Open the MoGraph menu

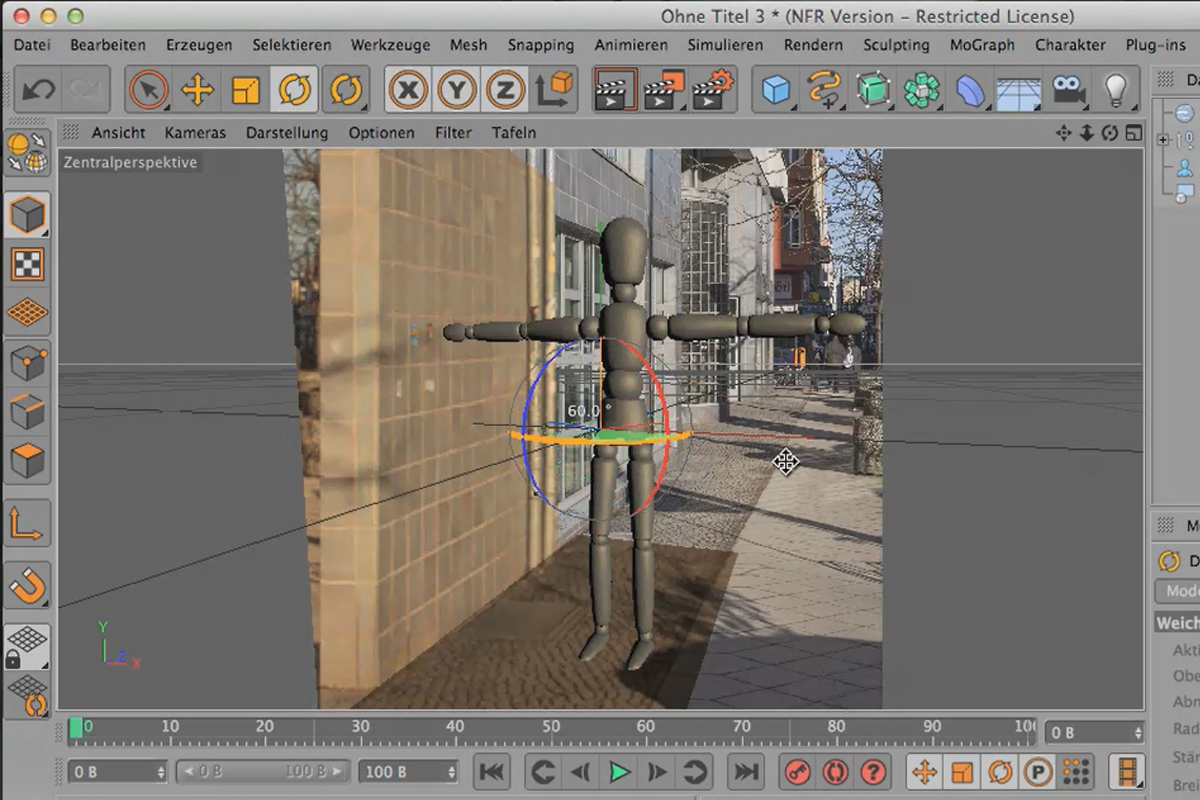click(x=982, y=45)
